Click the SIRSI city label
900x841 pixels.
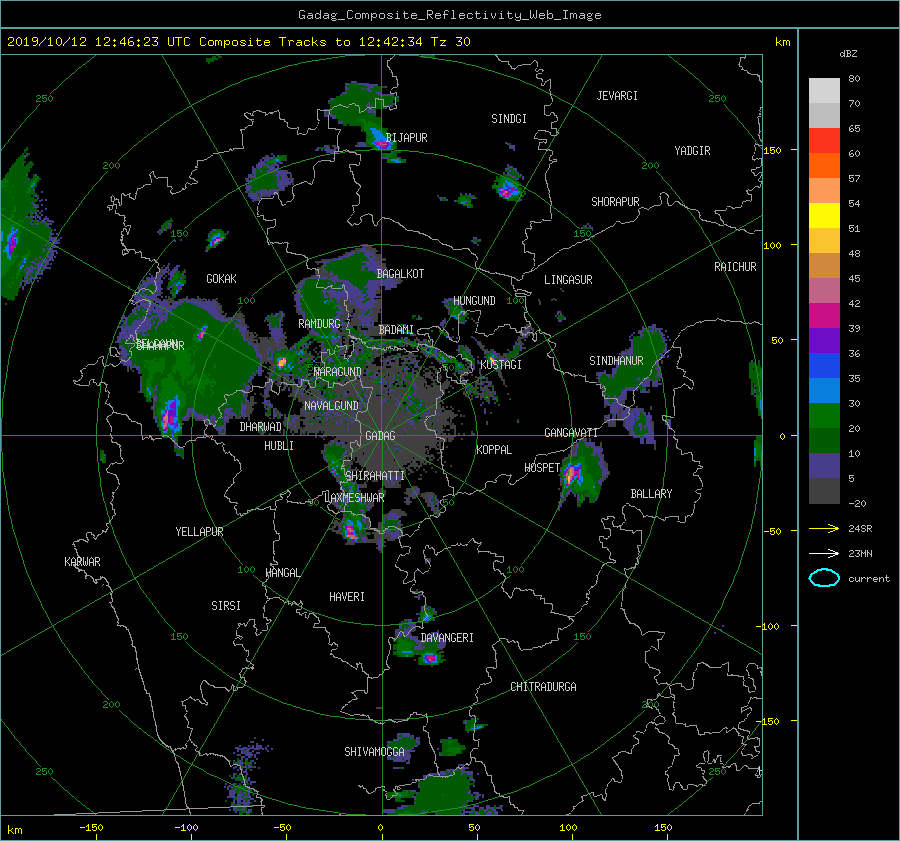[x=226, y=606]
